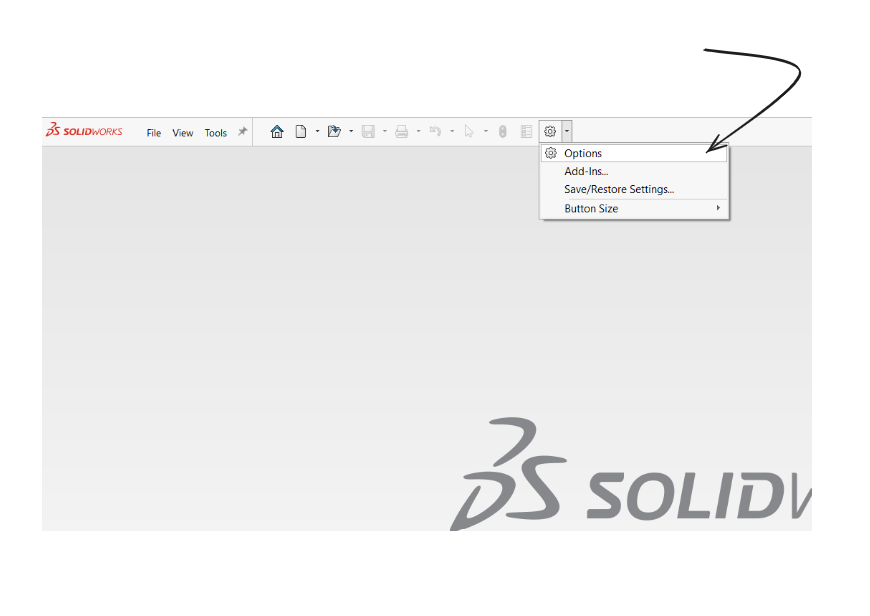Image resolution: width=870 pixels, height=616 pixels.
Task: Open the File menu
Action: coord(154,133)
